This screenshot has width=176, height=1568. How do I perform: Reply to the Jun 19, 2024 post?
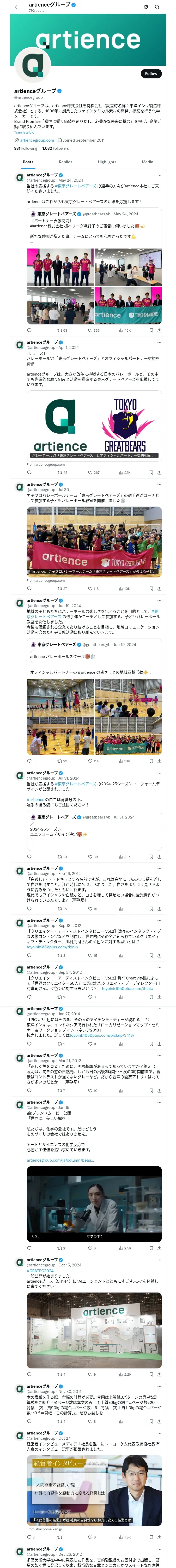[x=29, y=761]
